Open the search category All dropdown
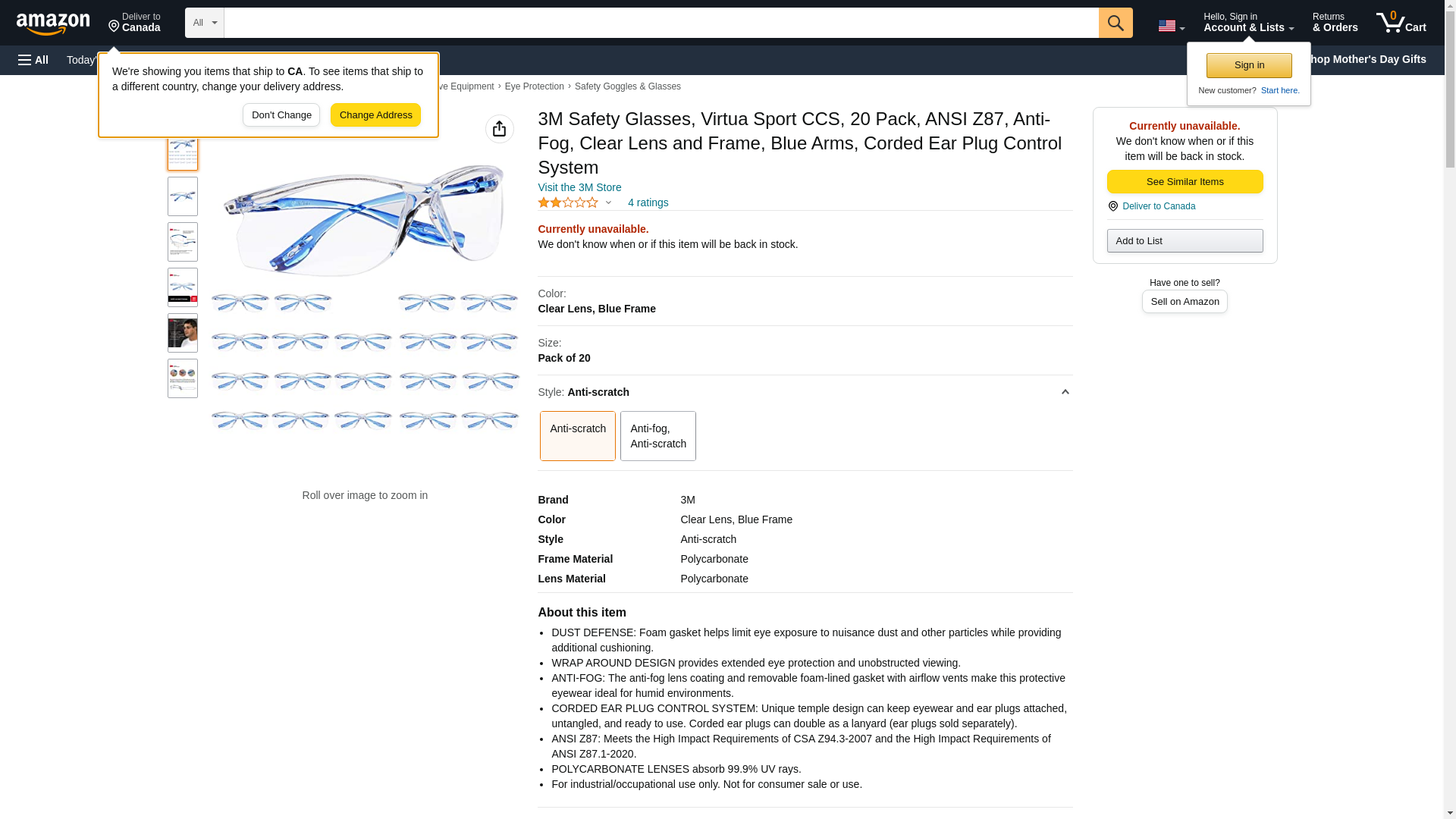This screenshot has height=819, width=1456. (x=204, y=23)
